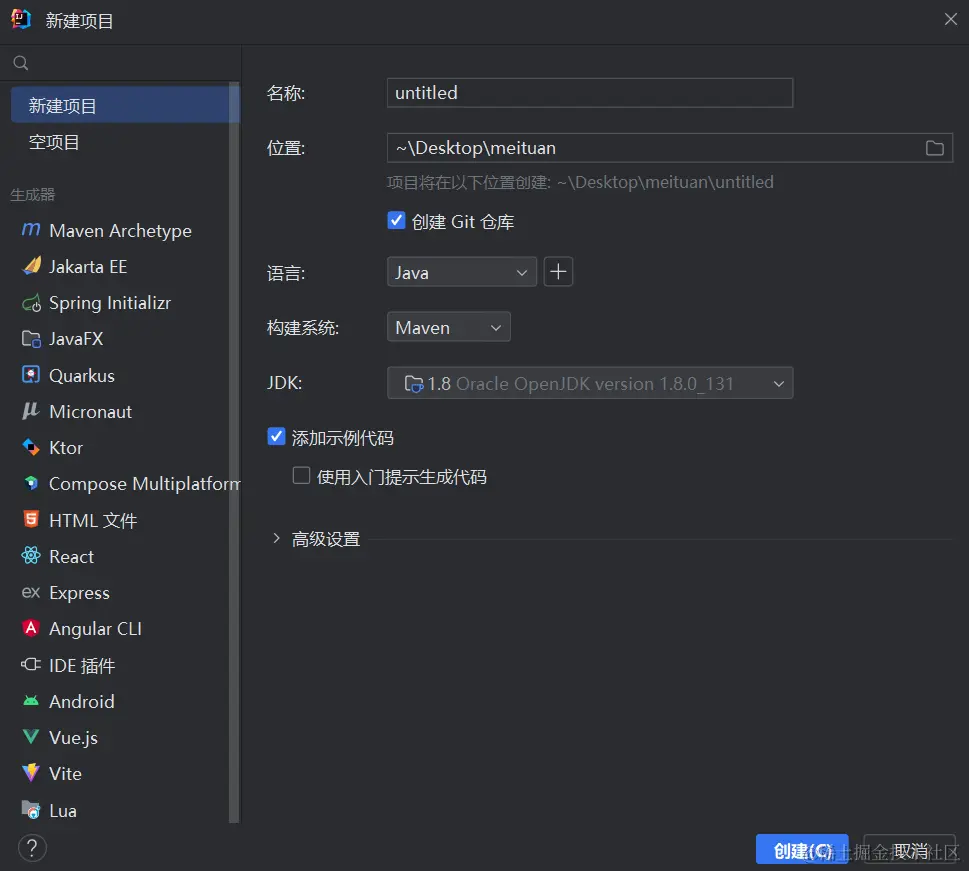
Task: Click the IDE plugin plug icon
Action: pos(31,665)
